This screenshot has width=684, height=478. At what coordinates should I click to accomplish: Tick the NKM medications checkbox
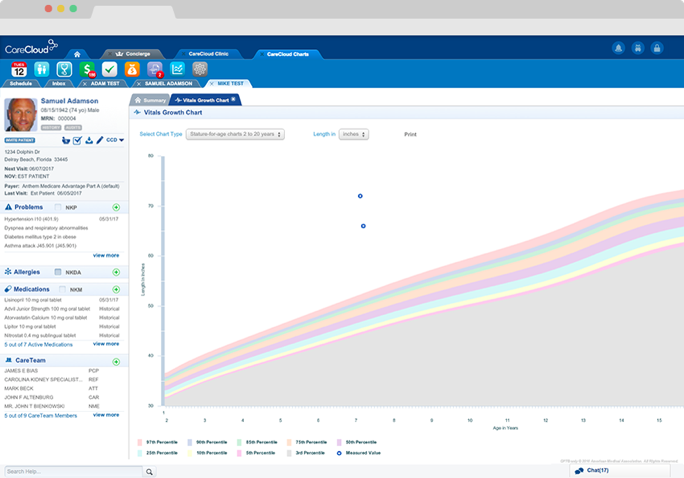(62, 290)
